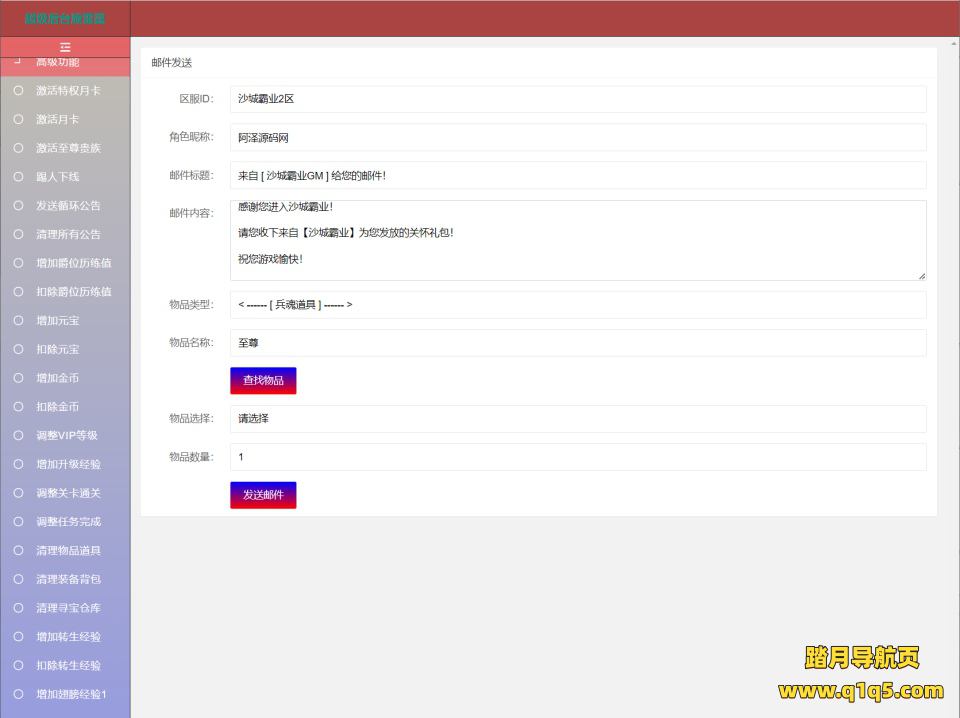Viewport: 960px width, 718px height.
Task: Click the circle icon beside 增加转生经验
Action: coord(18,637)
